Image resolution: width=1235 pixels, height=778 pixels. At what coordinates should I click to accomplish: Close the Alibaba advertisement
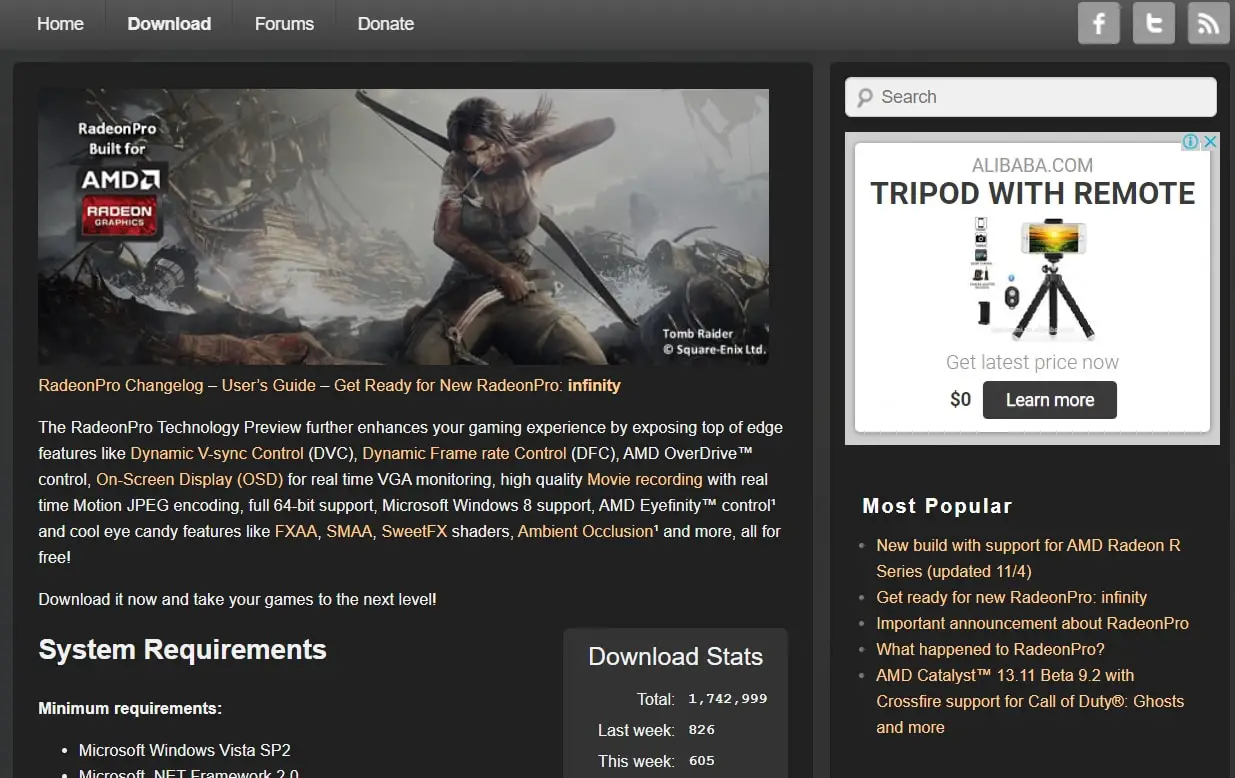click(x=1210, y=142)
